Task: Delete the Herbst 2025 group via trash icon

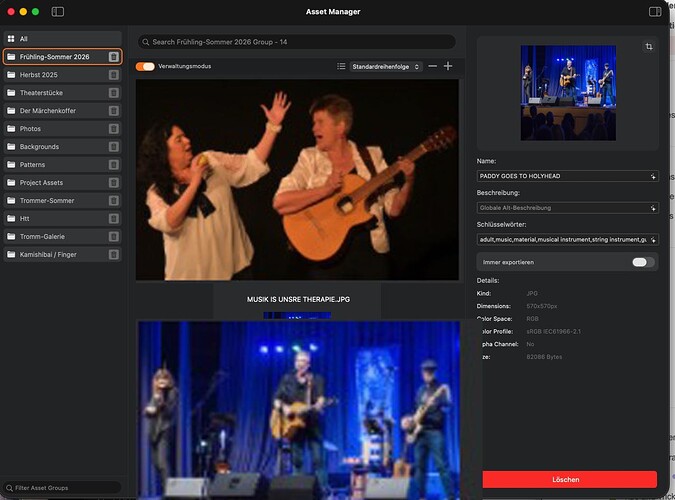Action: [114, 75]
